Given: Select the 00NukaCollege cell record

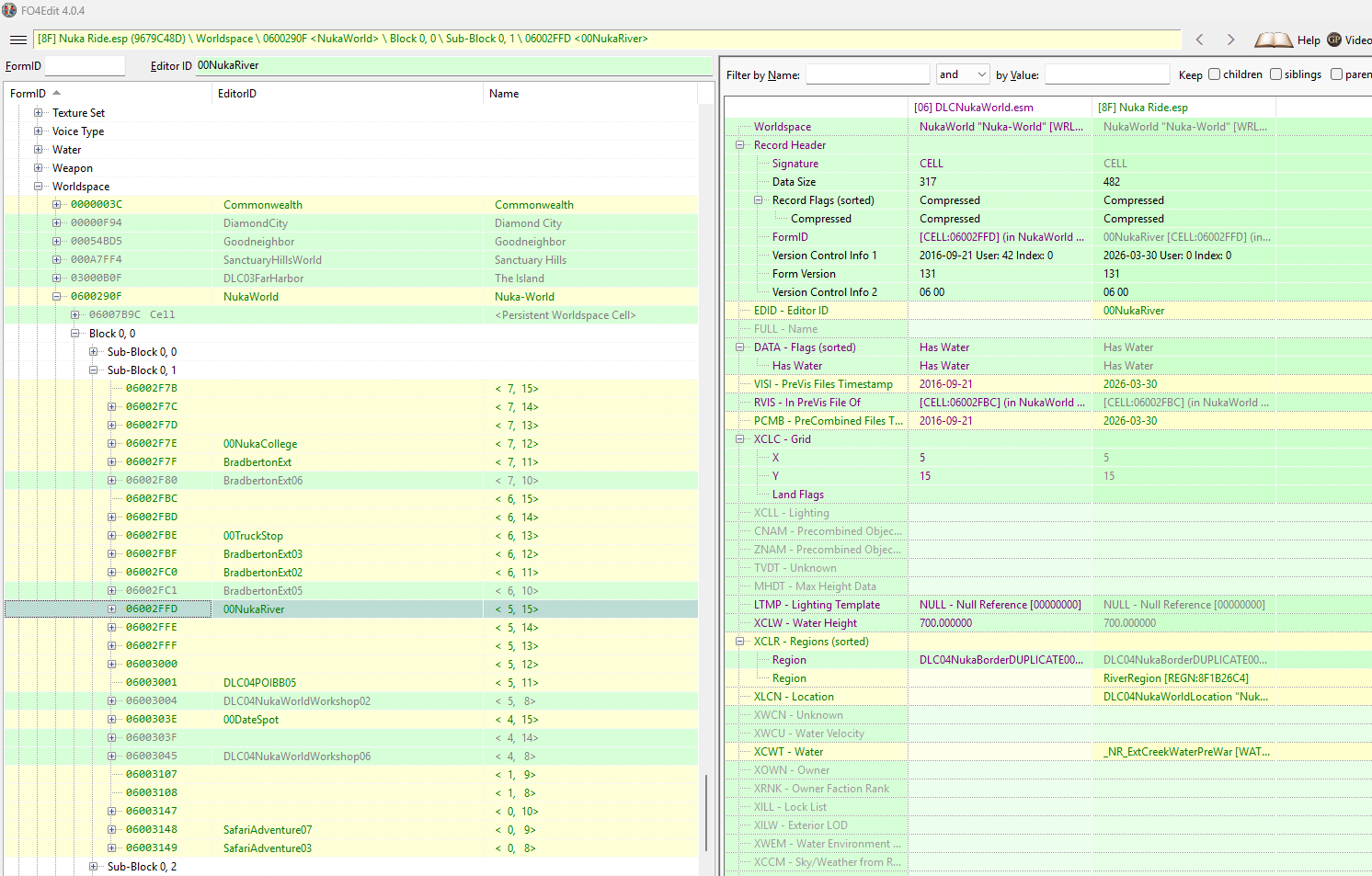Looking at the screenshot, I should click(x=351, y=444).
